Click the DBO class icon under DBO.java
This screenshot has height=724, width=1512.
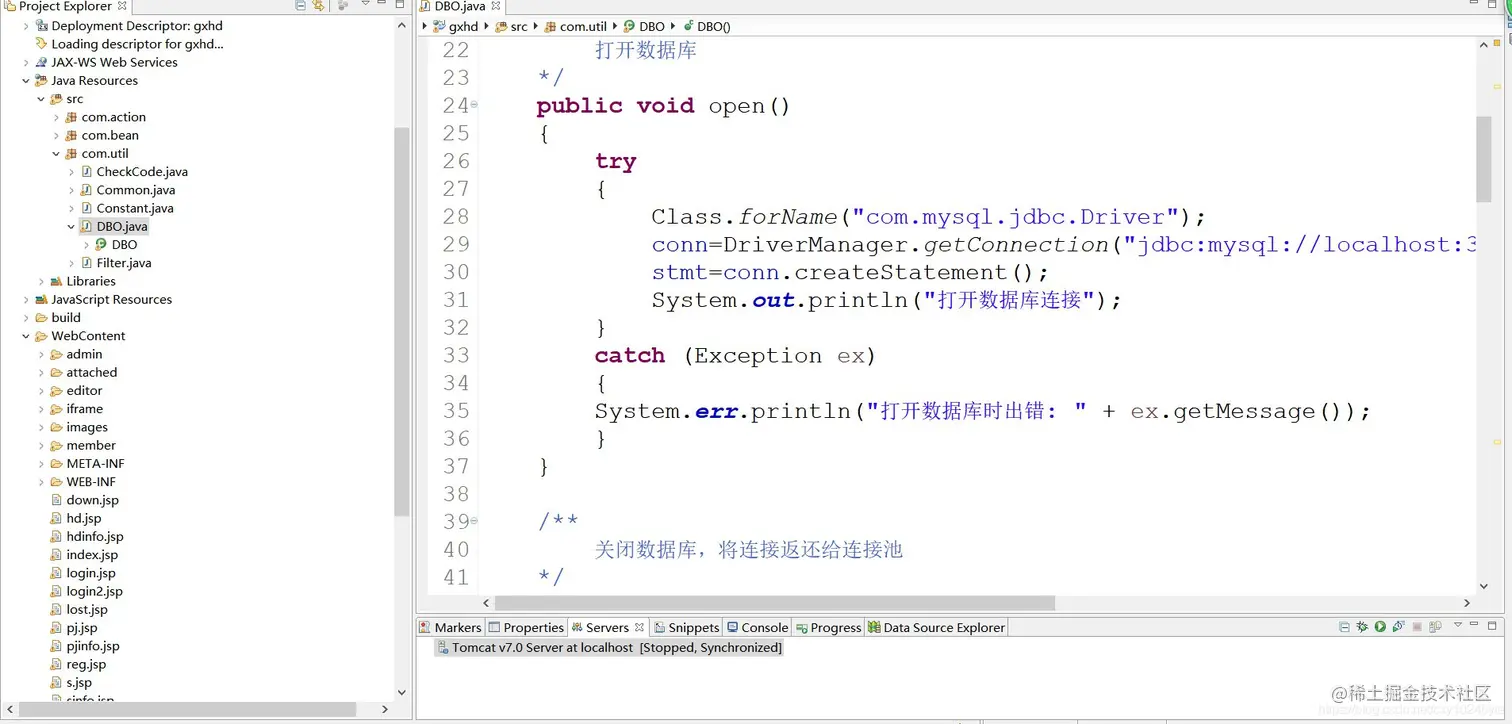[101, 245]
